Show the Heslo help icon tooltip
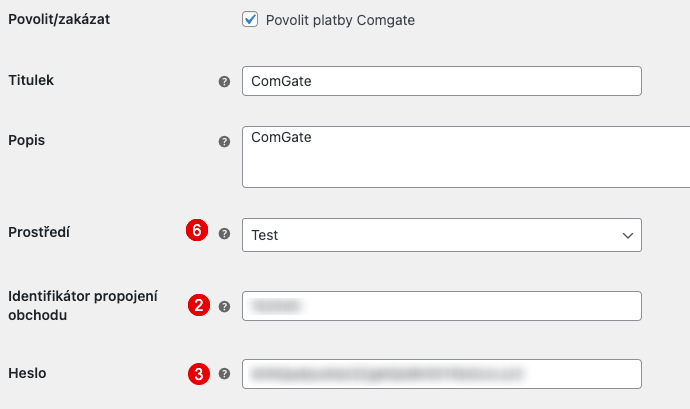The width and height of the screenshot is (690, 409). pos(224,374)
